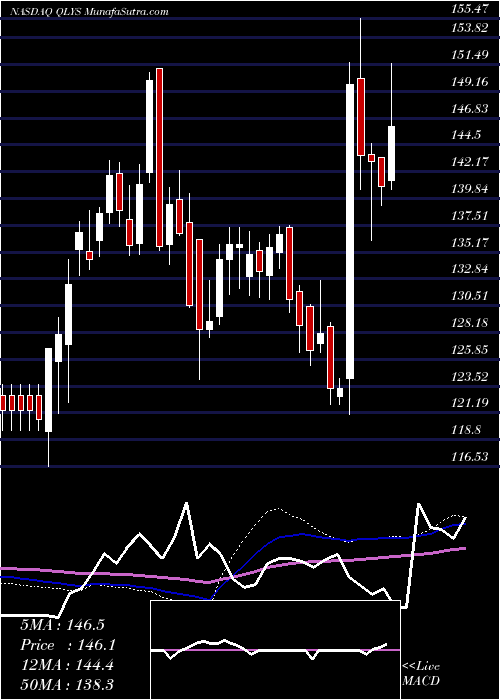The image size is (500, 700).
Task: Click the NASDAQ QLYS MunafaSutra.com title text
Action: click(90, 11)
